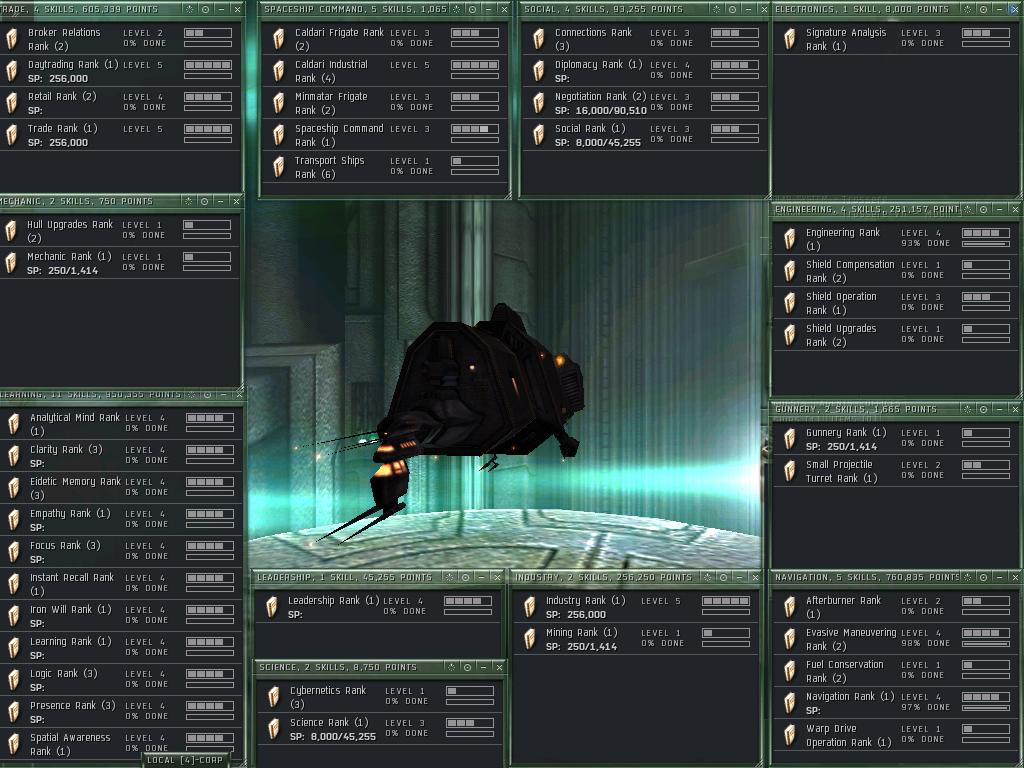Toggle the circle pin in Social window header
The width and height of the screenshot is (1024, 768).
coord(732,9)
